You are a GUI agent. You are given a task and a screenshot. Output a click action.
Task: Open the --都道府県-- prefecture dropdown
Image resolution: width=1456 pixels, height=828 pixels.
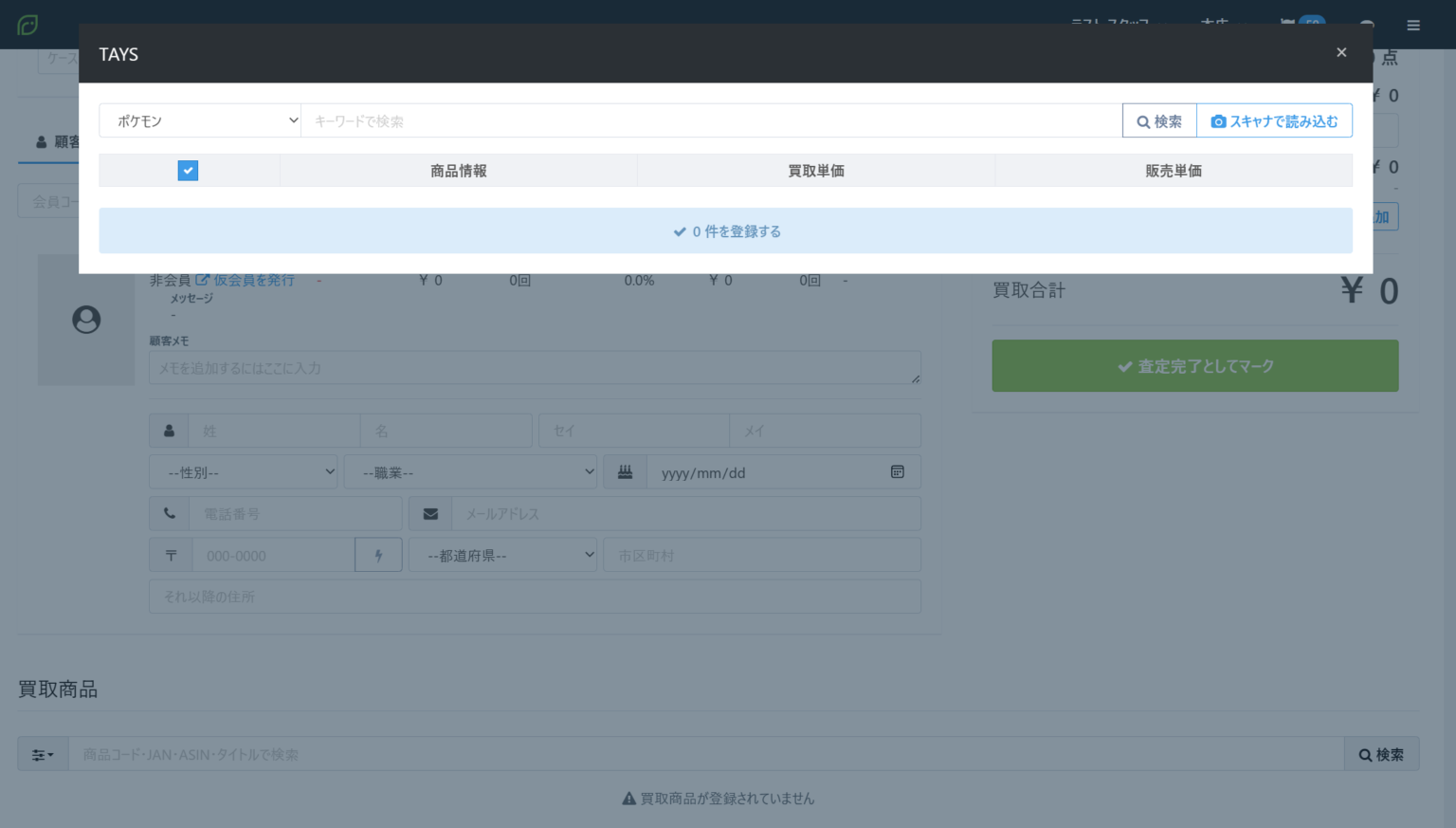click(x=502, y=555)
